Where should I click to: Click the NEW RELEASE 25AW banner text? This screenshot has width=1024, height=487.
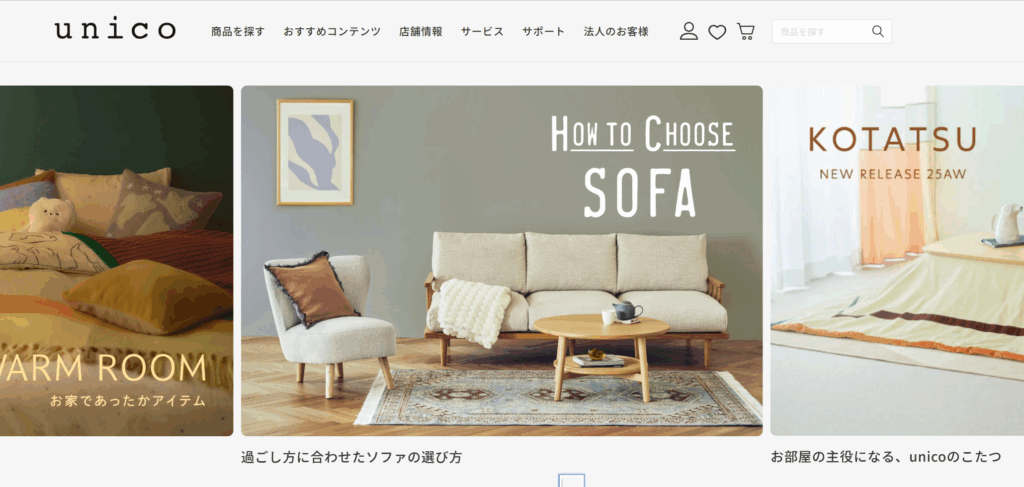(x=893, y=174)
